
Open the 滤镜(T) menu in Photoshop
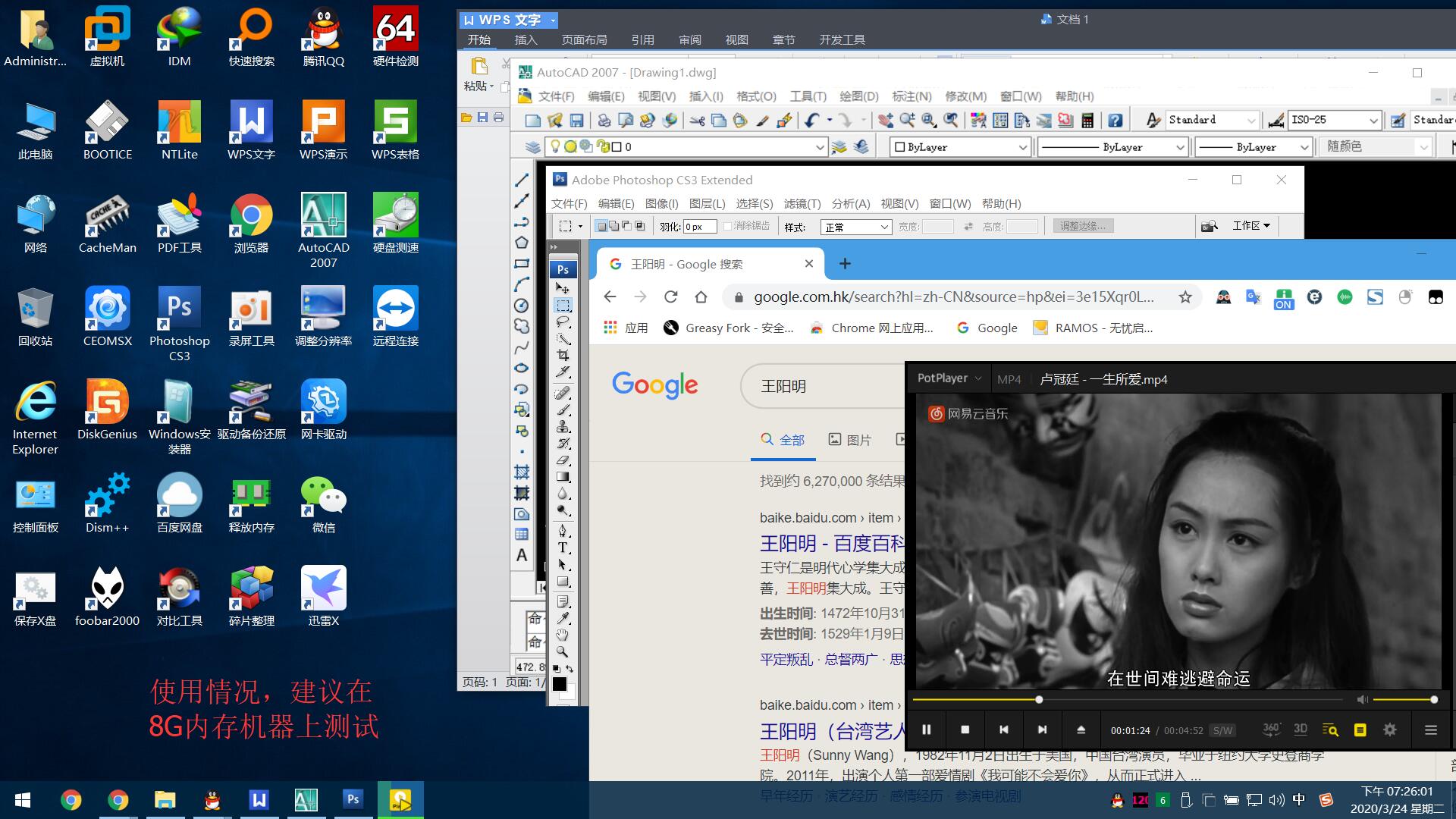[x=802, y=204]
